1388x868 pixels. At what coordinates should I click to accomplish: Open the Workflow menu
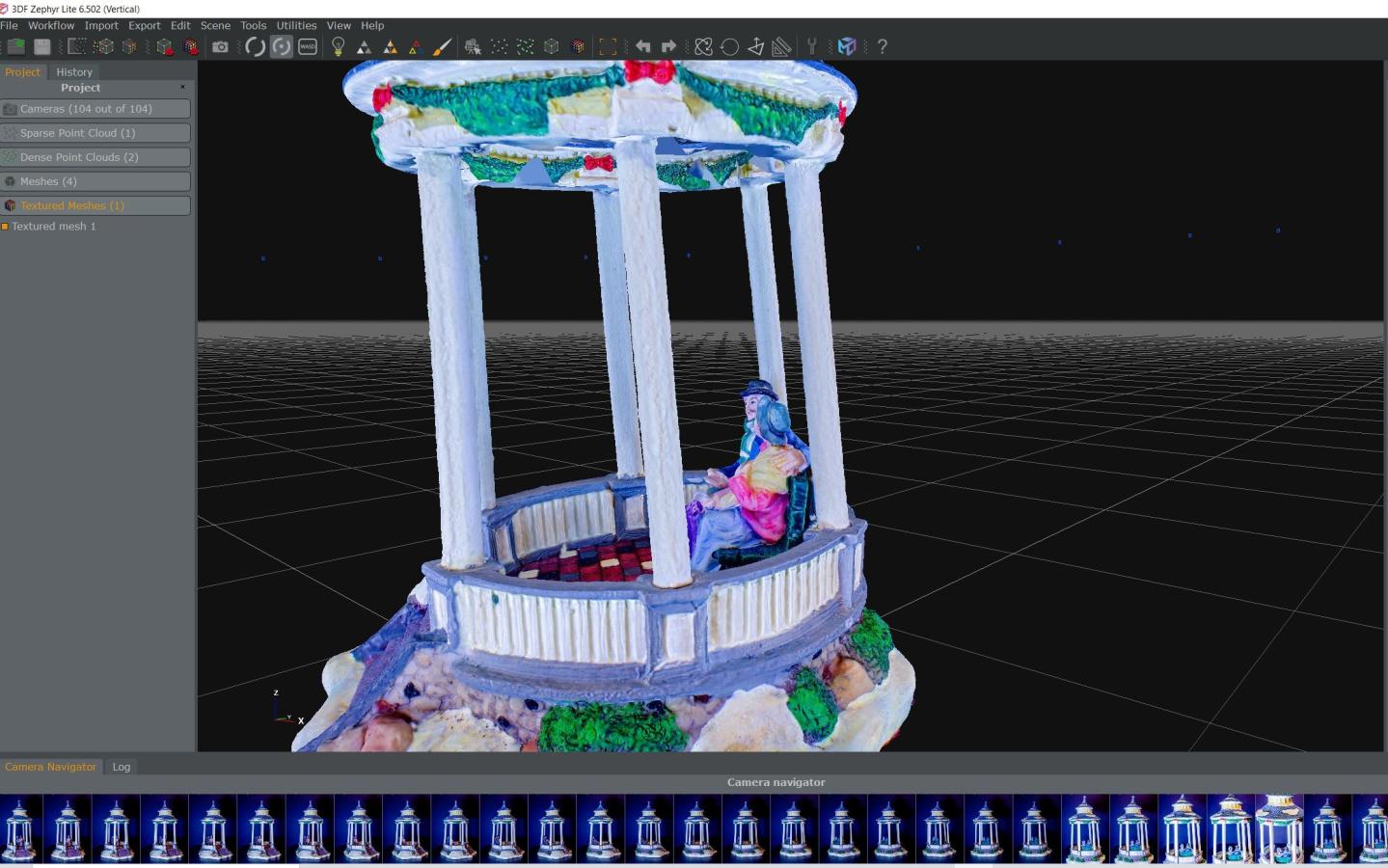(51, 26)
